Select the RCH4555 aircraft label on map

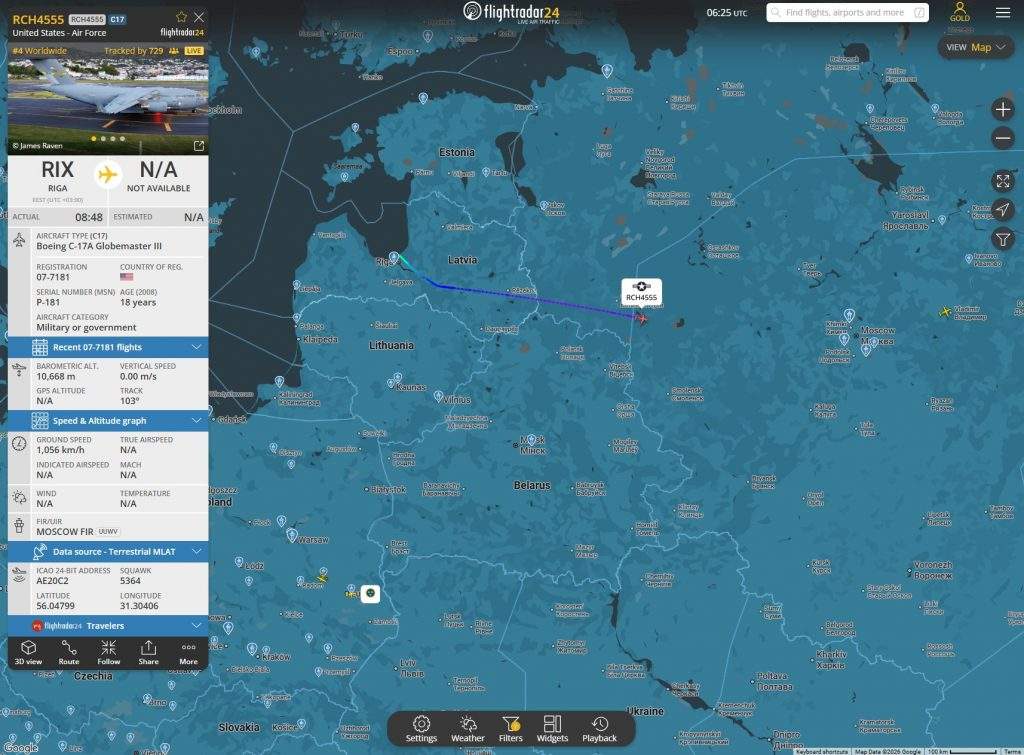(641, 292)
